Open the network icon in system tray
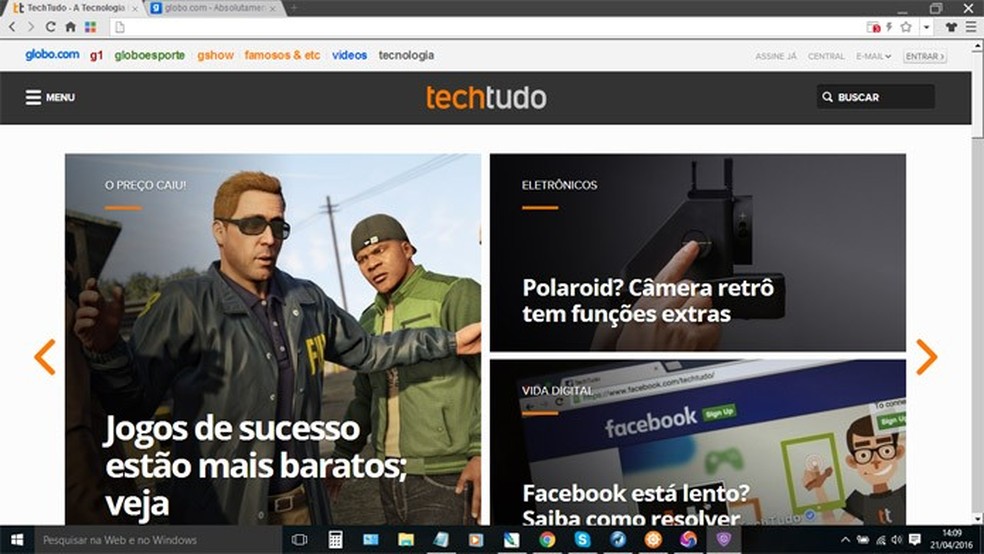984x554 pixels. (880, 540)
